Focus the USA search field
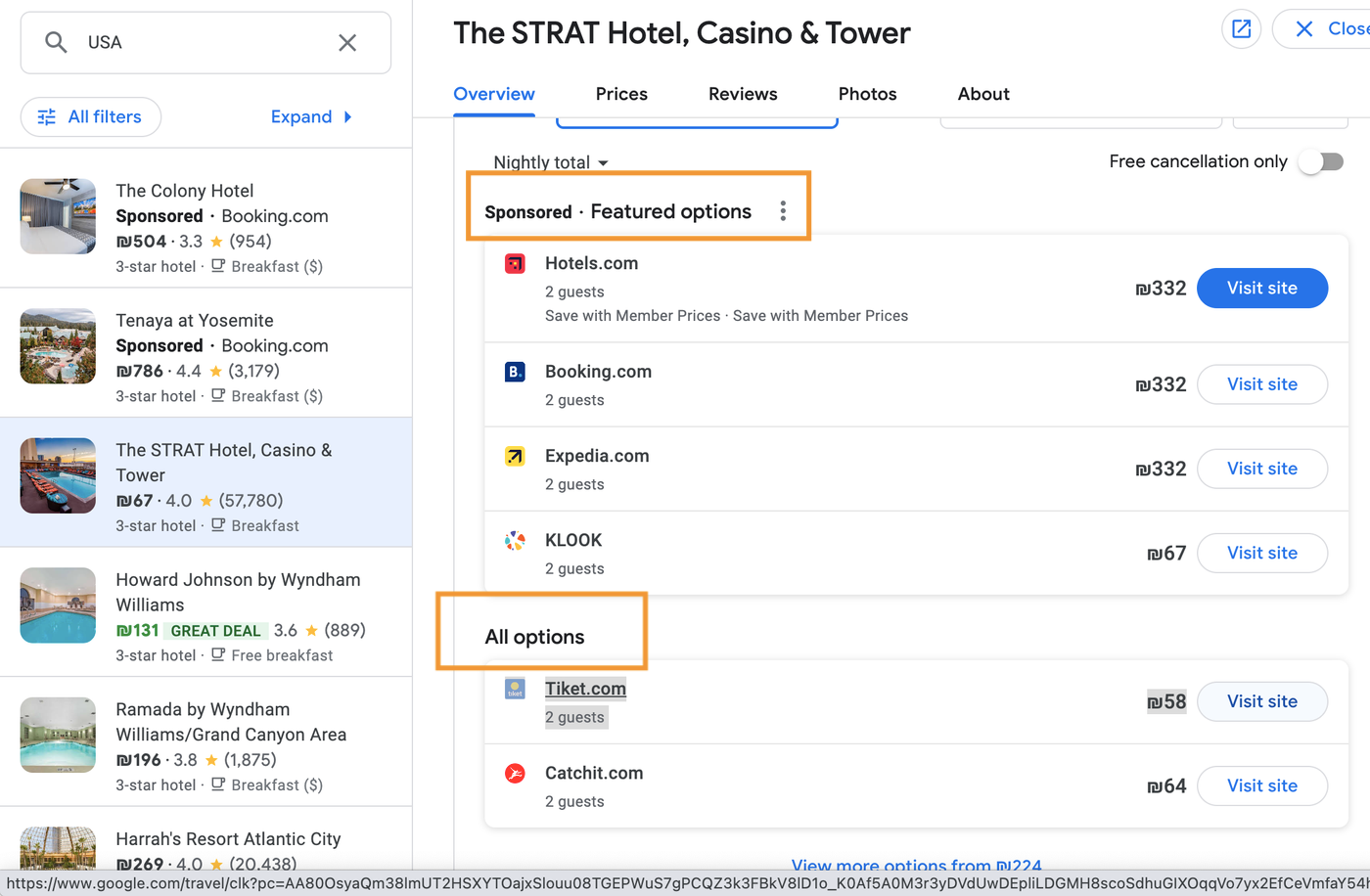1370x896 pixels. click(x=205, y=42)
